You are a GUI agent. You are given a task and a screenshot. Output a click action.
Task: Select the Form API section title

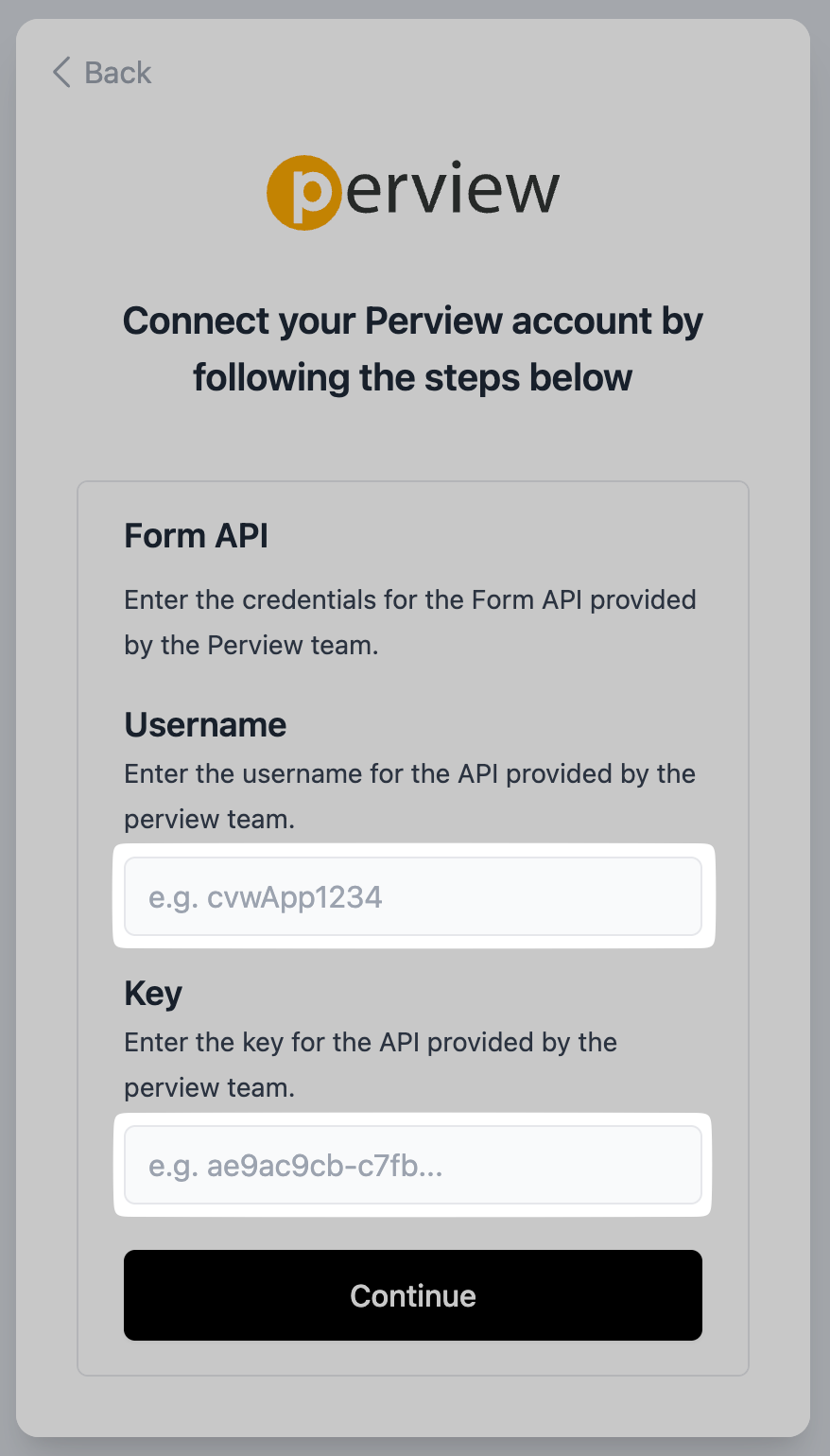[x=197, y=536]
